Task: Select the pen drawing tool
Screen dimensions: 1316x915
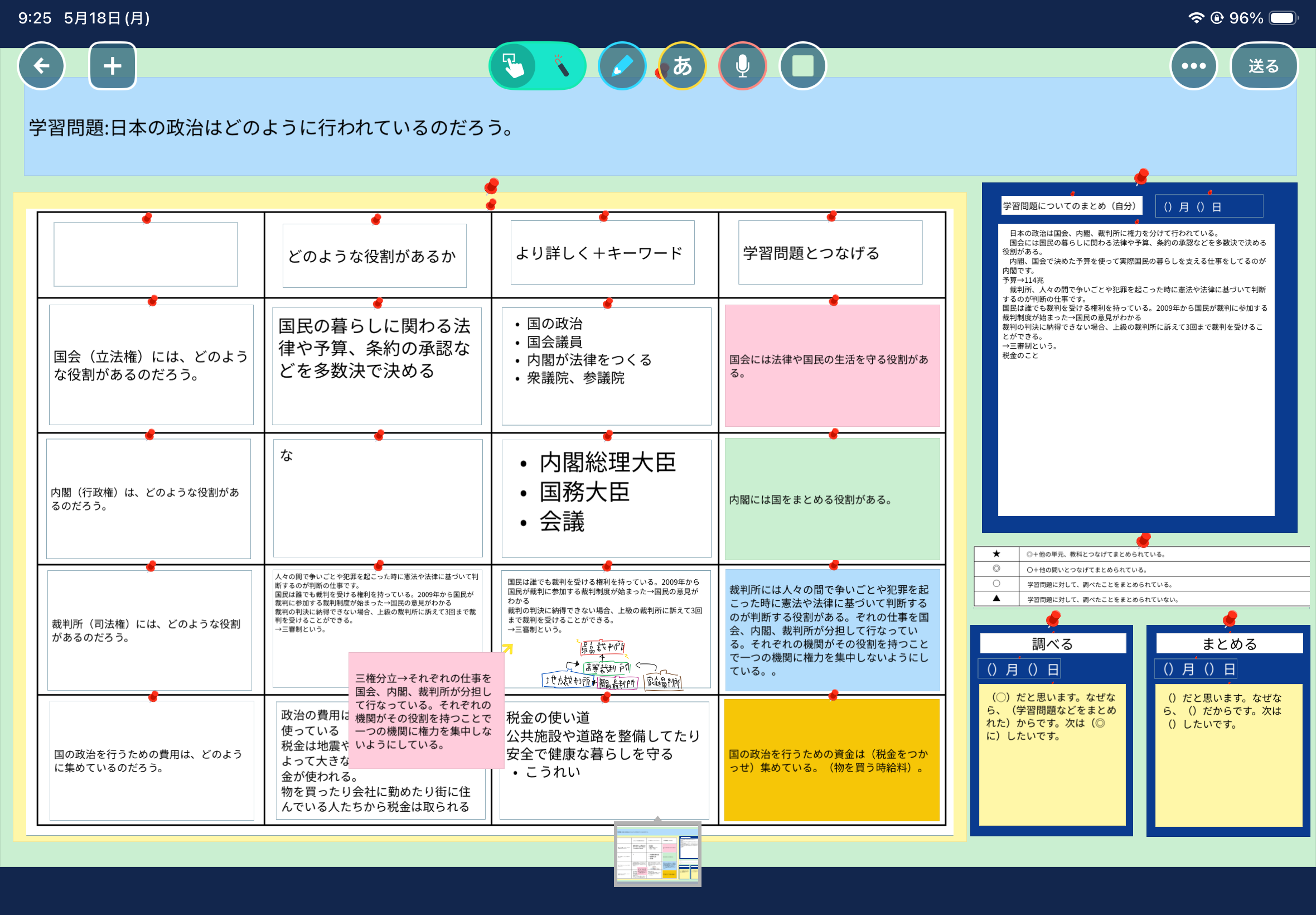Action: pos(622,66)
